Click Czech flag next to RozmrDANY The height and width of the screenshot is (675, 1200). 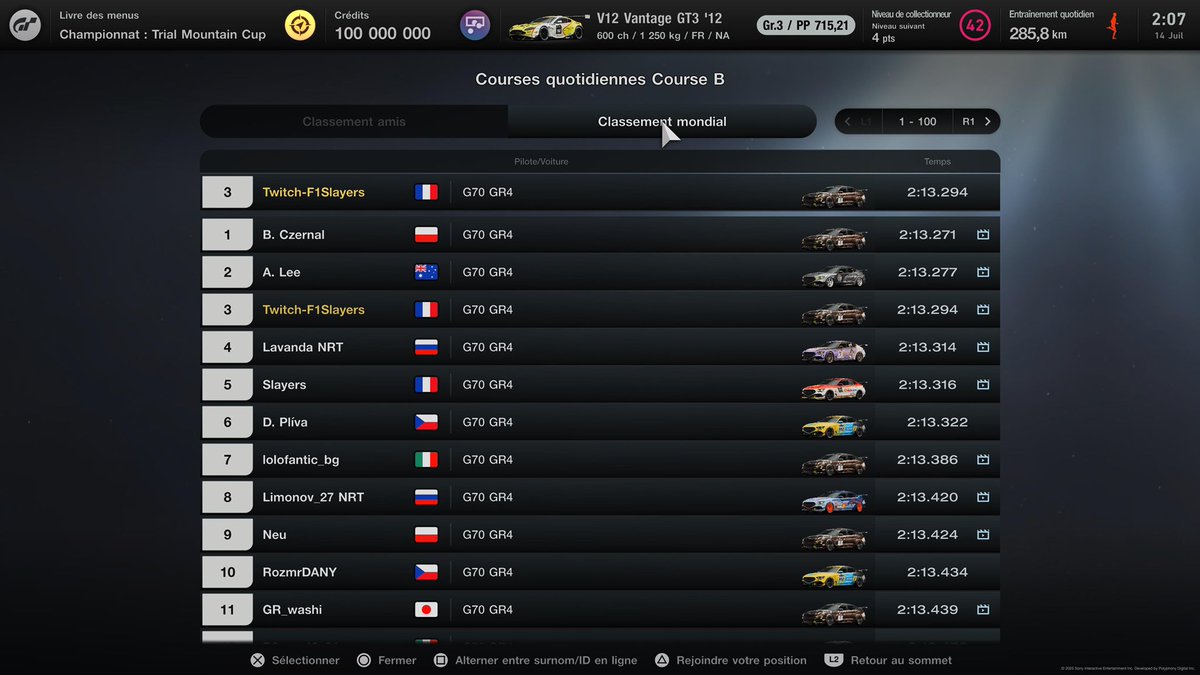click(426, 572)
